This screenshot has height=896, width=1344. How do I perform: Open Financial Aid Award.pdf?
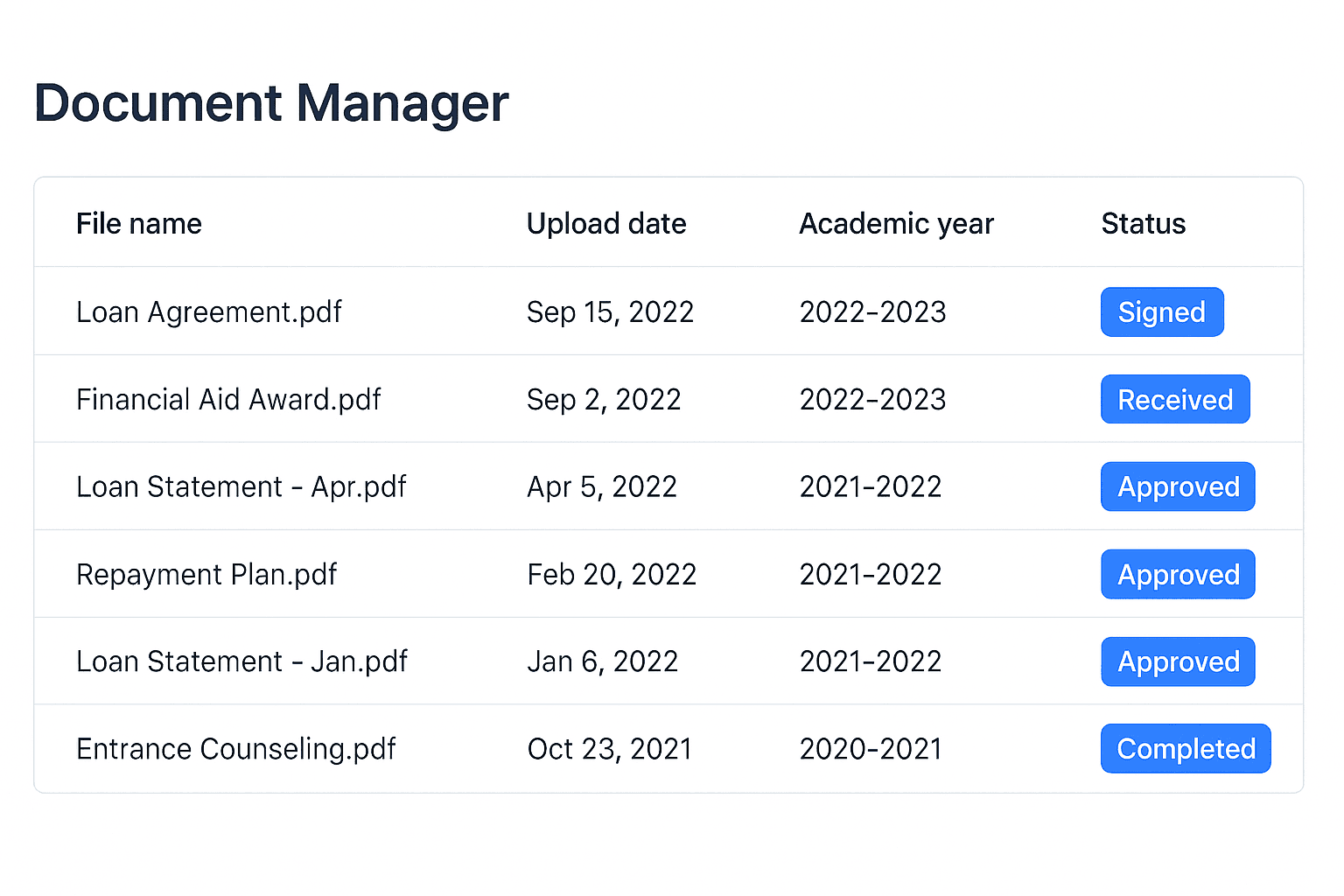pyautogui.click(x=228, y=400)
